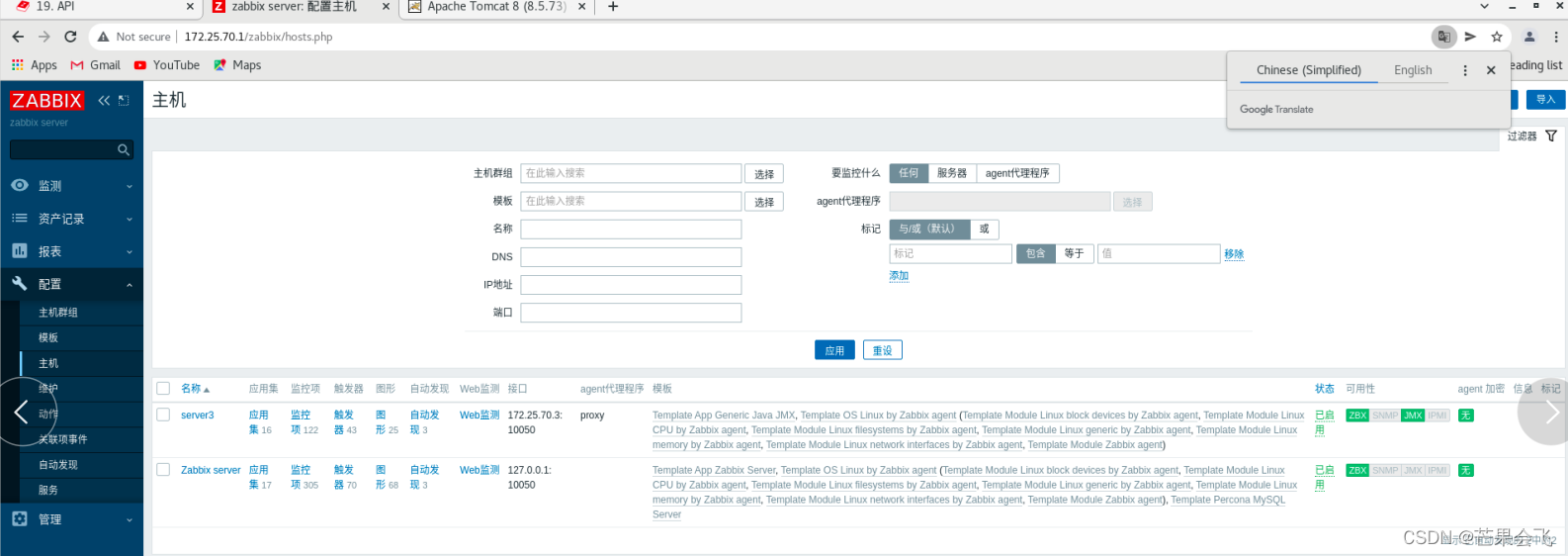Select '任何' monitored-by option
The image size is (1568, 556).
(x=909, y=173)
